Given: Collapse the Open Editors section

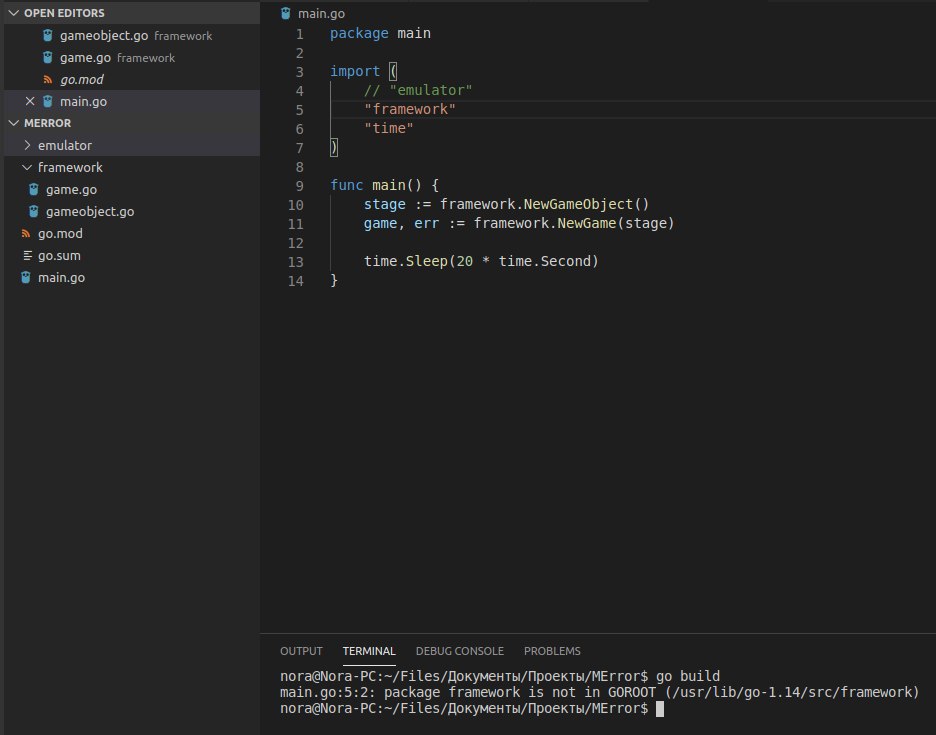Looking at the screenshot, I should 13,13.
